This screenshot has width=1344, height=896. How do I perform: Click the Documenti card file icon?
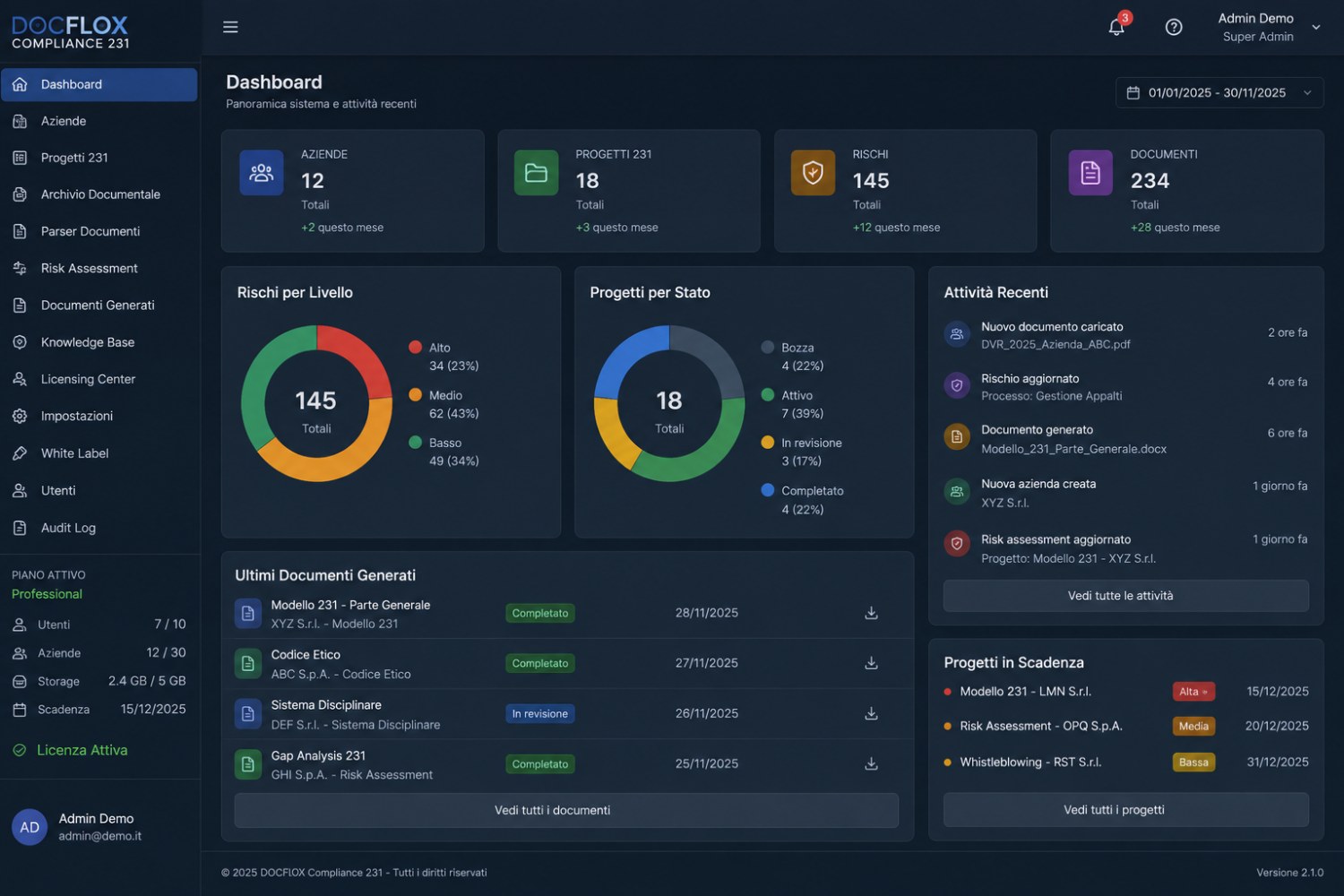(x=1090, y=173)
